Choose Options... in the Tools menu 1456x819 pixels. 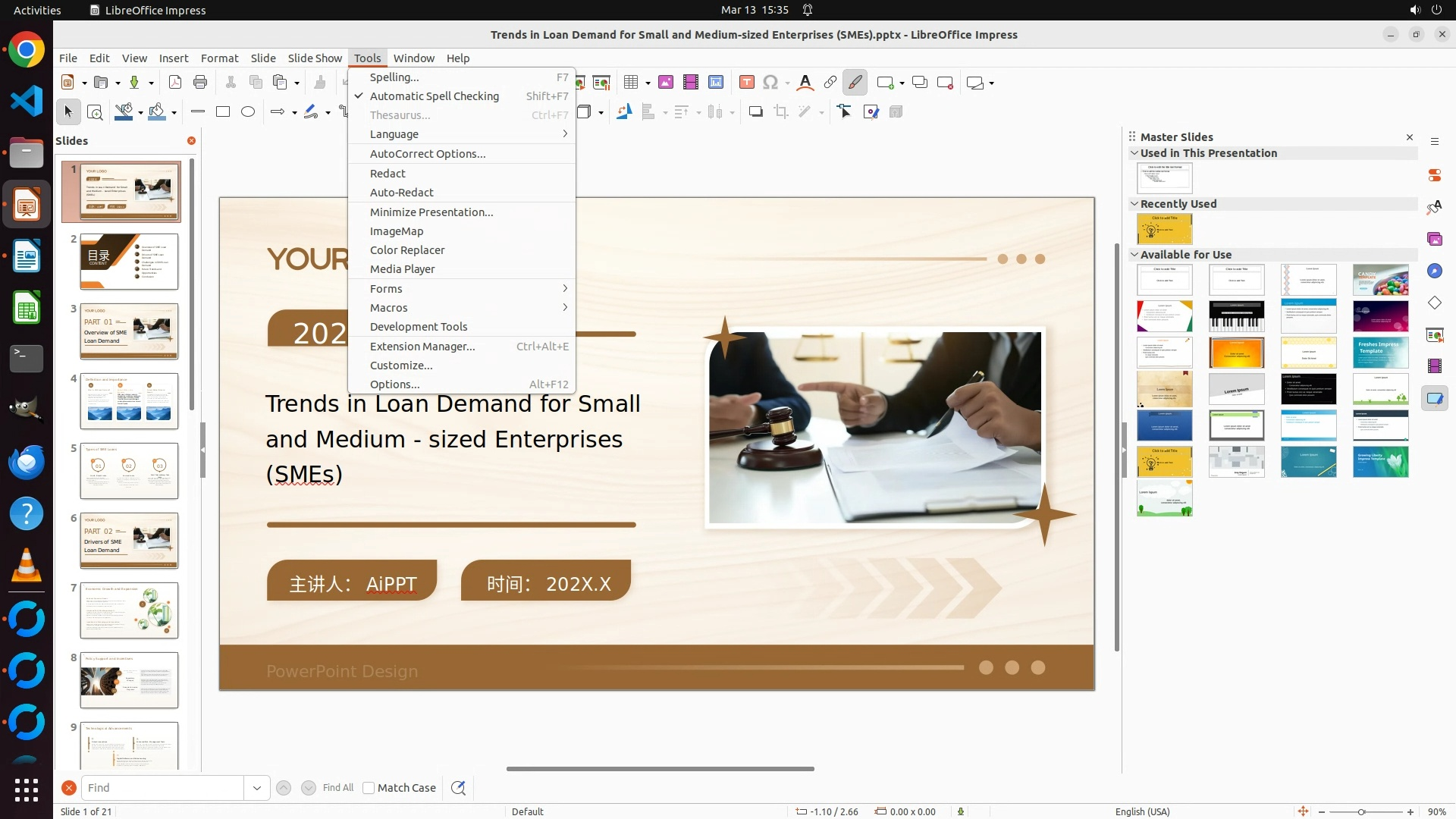(x=394, y=384)
